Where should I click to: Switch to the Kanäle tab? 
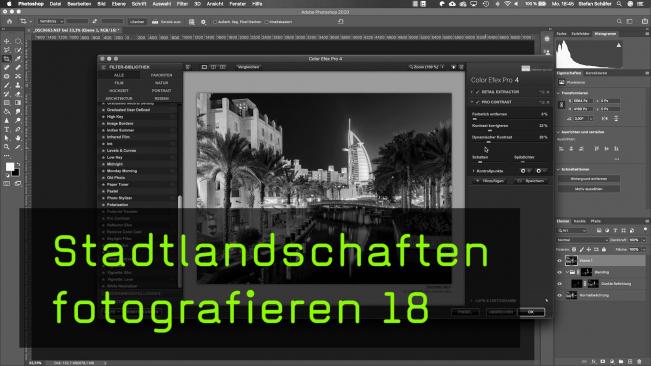tap(580, 221)
